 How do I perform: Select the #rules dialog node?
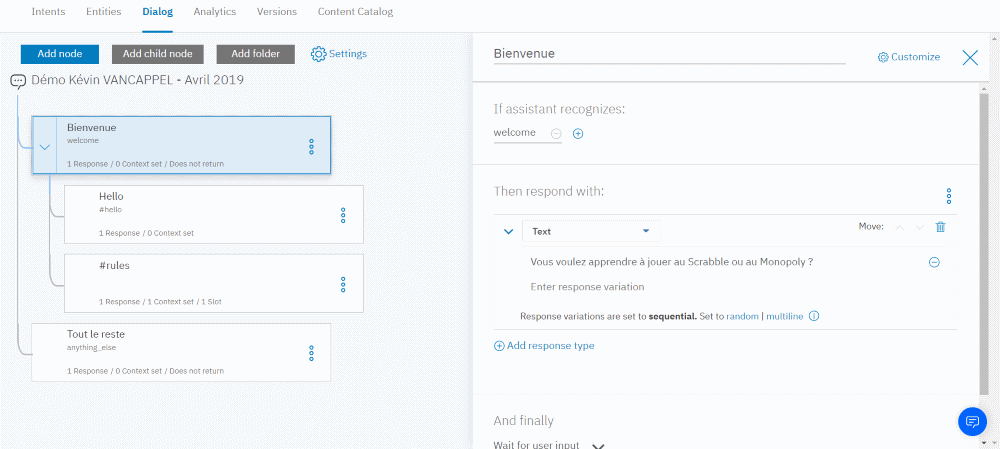(214, 283)
